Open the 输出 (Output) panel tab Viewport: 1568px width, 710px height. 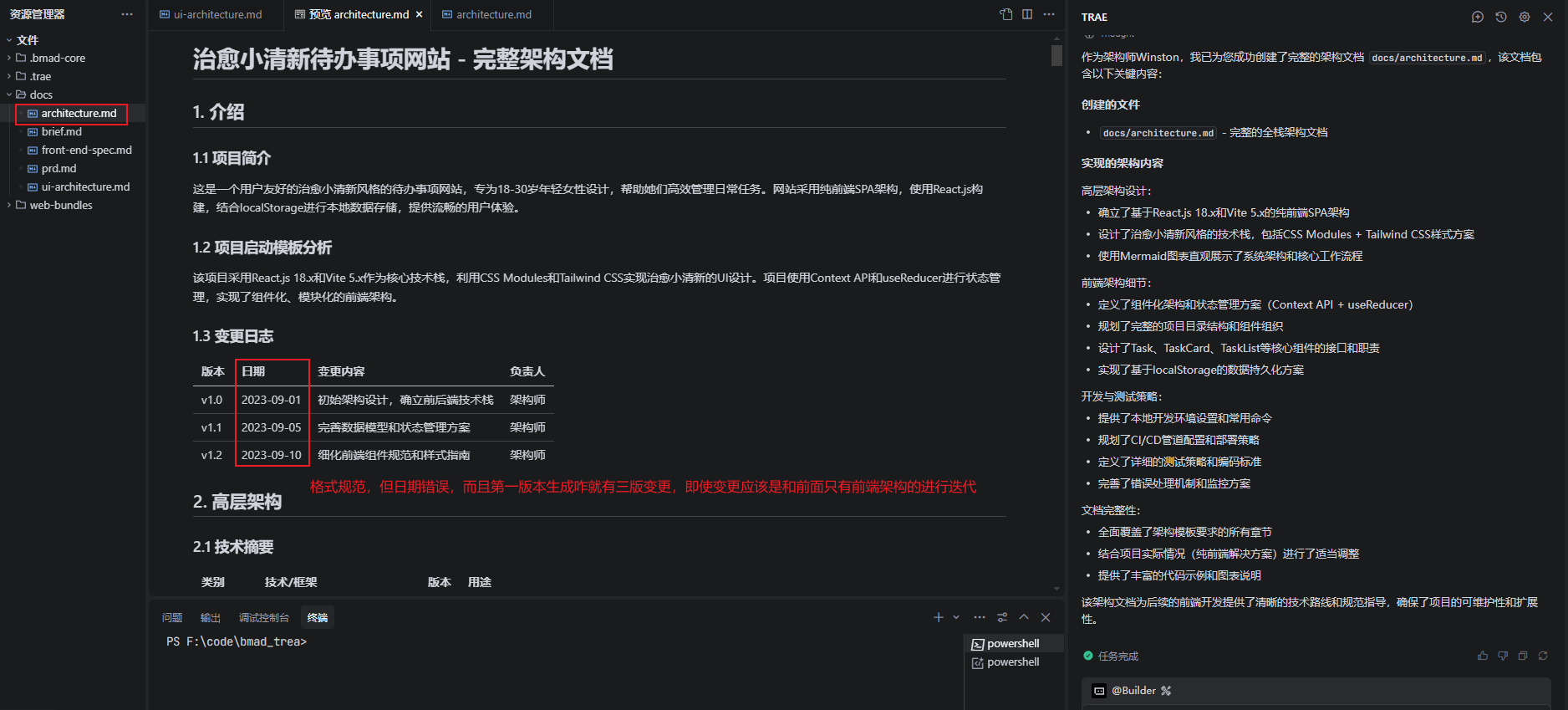(211, 617)
